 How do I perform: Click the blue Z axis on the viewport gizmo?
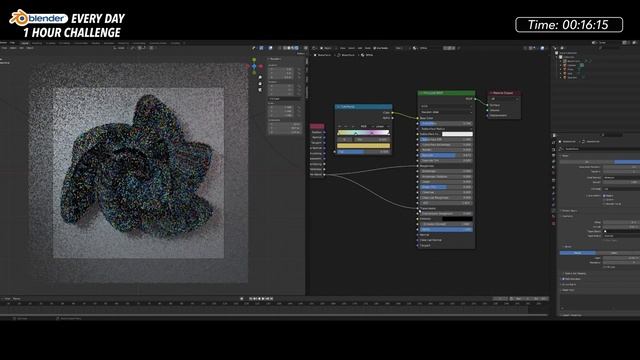(254, 66)
